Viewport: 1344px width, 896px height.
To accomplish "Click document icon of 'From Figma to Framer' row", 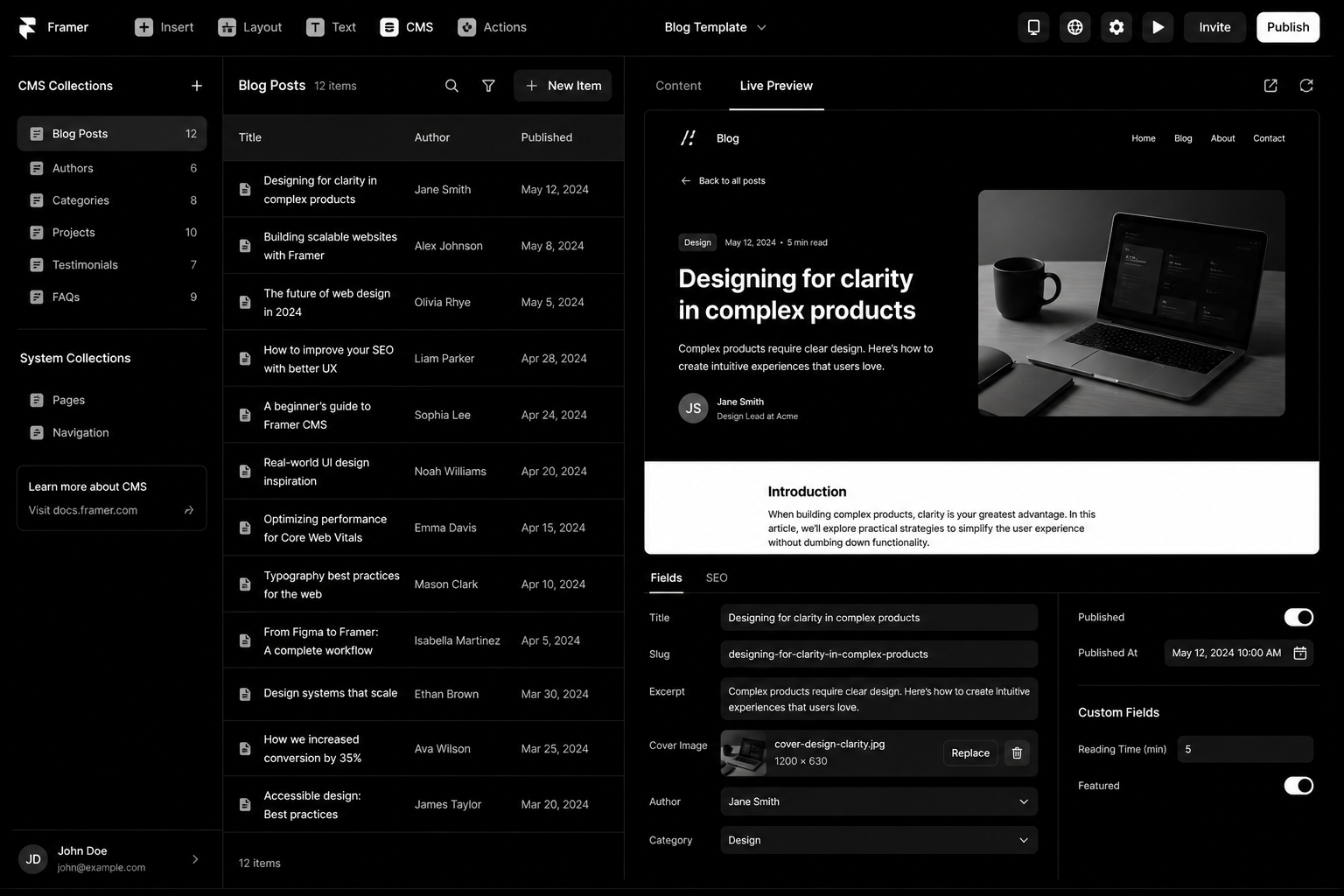I will click(x=245, y=640).
